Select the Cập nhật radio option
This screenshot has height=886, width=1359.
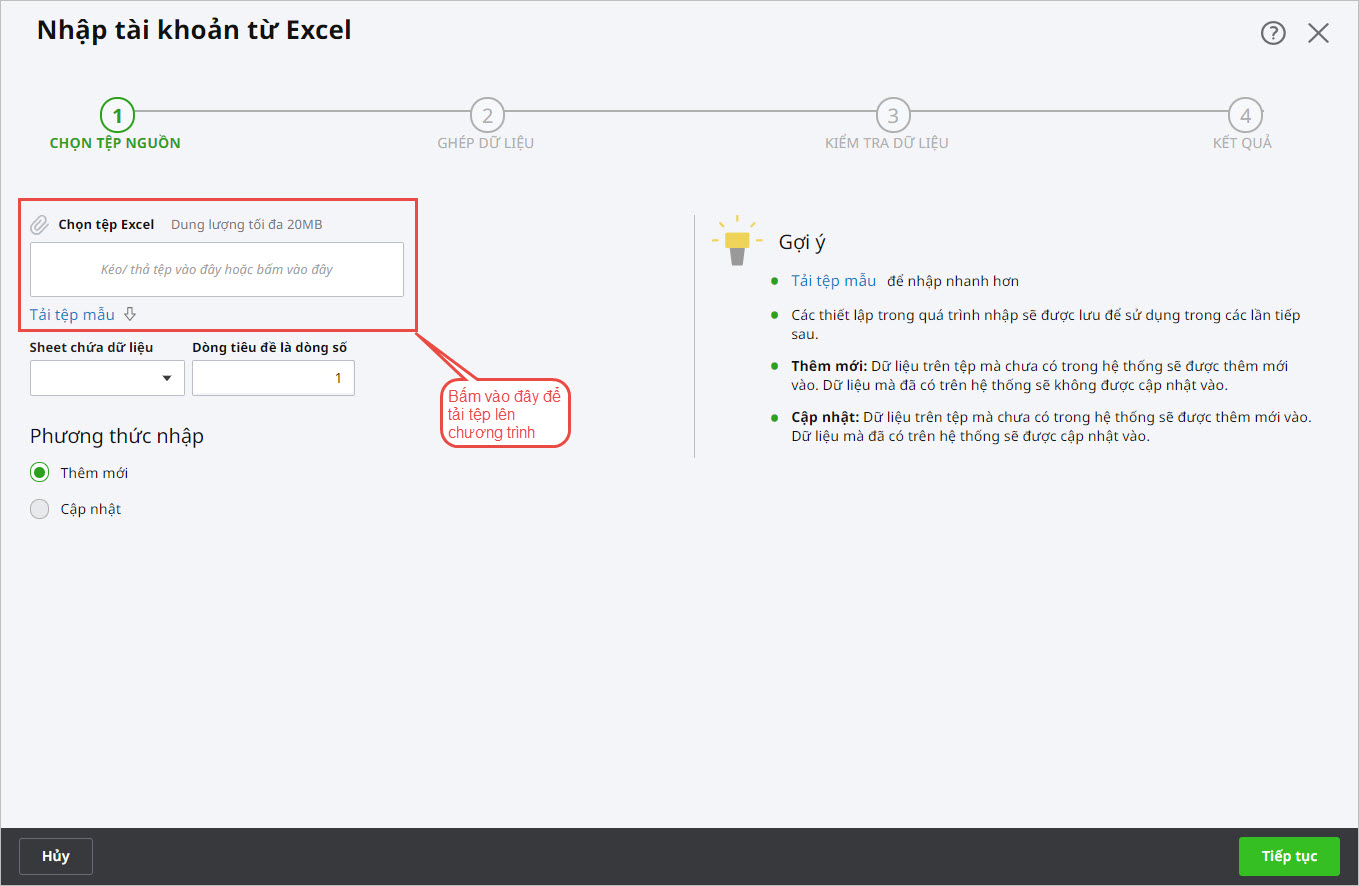point(40,509)
